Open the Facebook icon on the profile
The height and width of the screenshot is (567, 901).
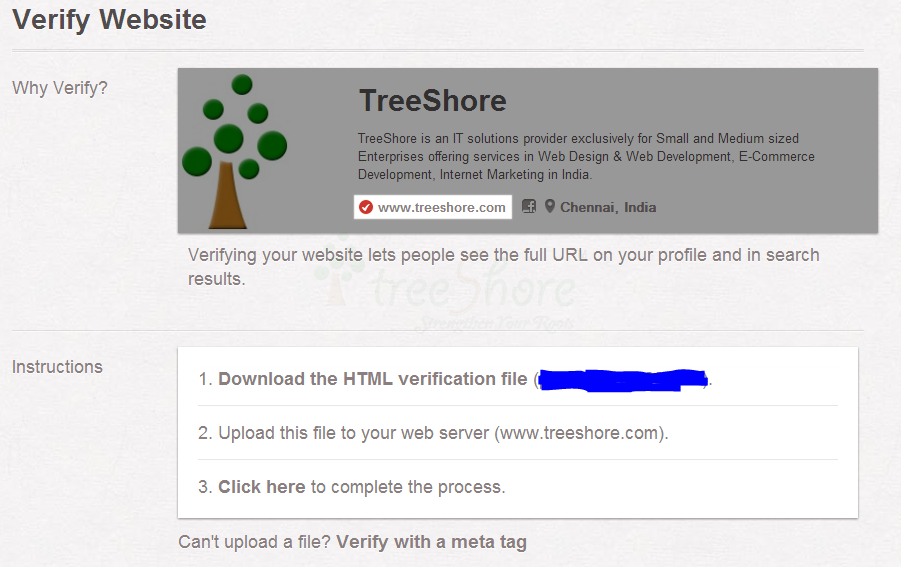click(529, 206)
